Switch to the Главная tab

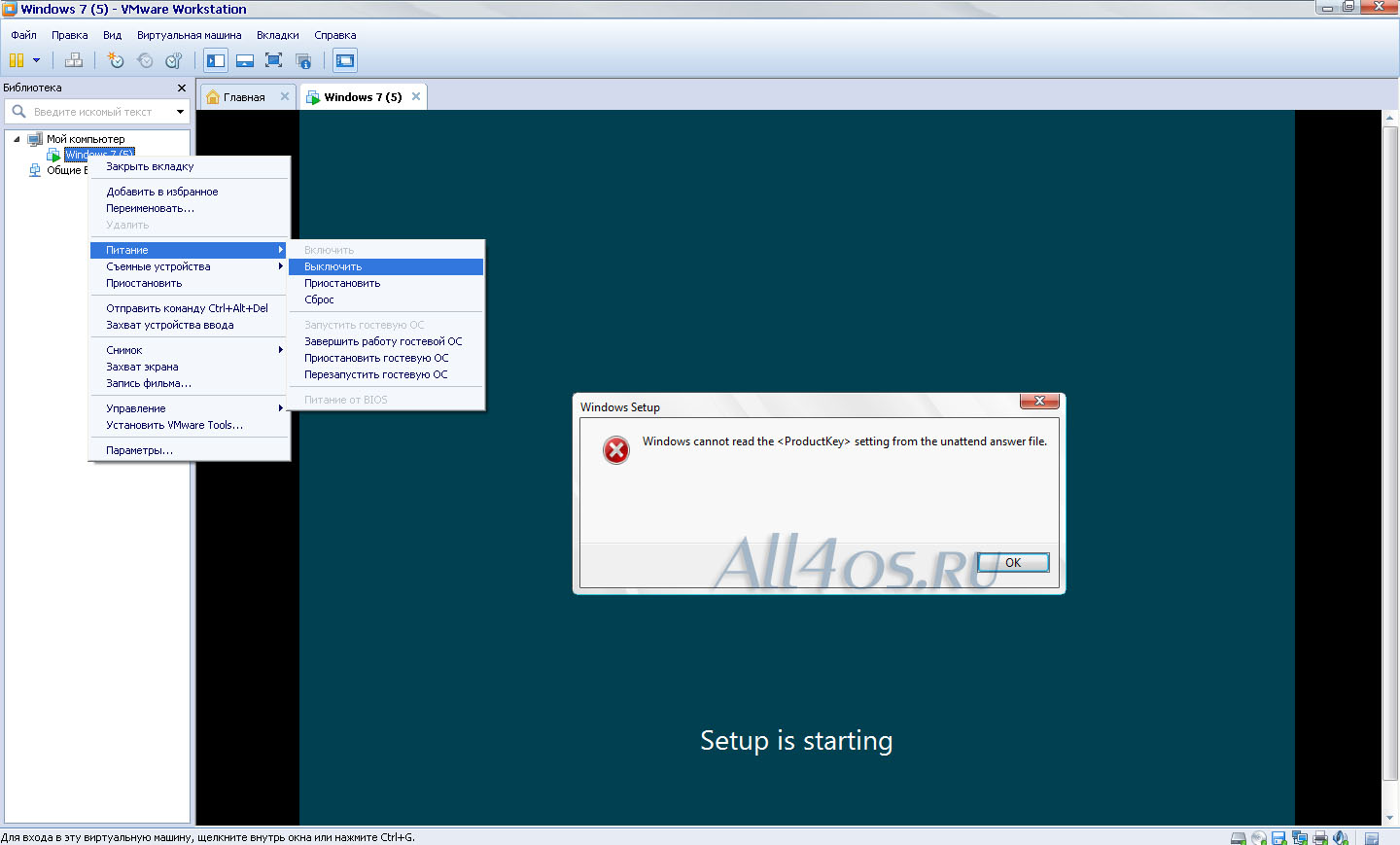244,97
